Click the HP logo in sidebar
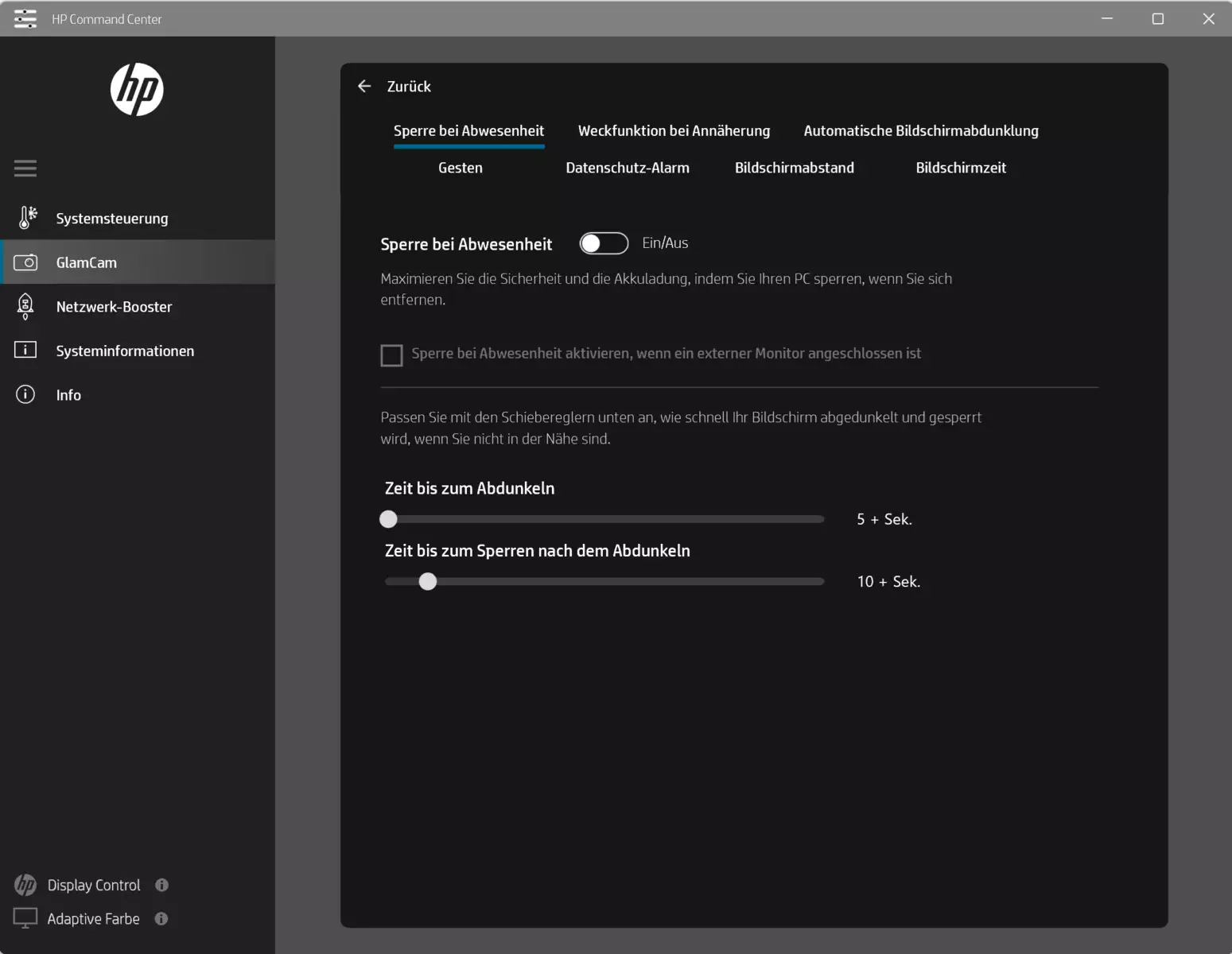The width and height of the screenshot is (1232, 954). pos(137,90)
